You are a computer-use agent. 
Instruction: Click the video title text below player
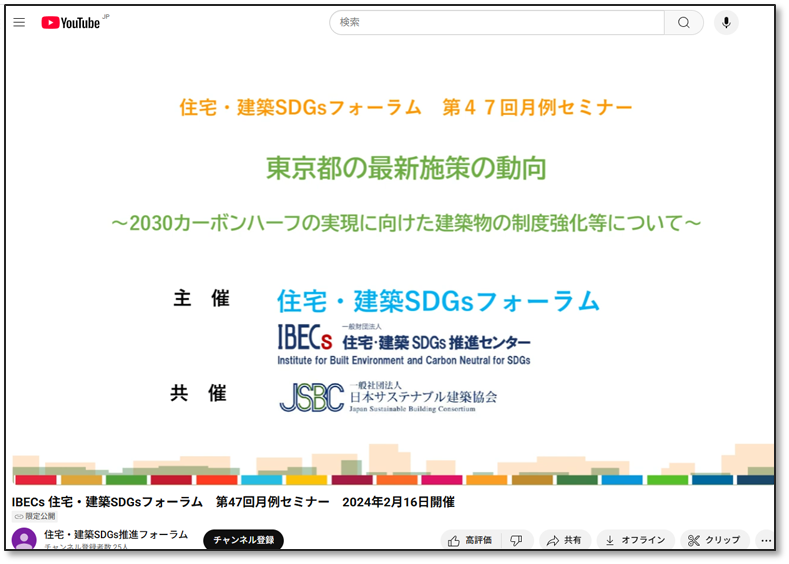pyautogui.click(x=233, y=501)
